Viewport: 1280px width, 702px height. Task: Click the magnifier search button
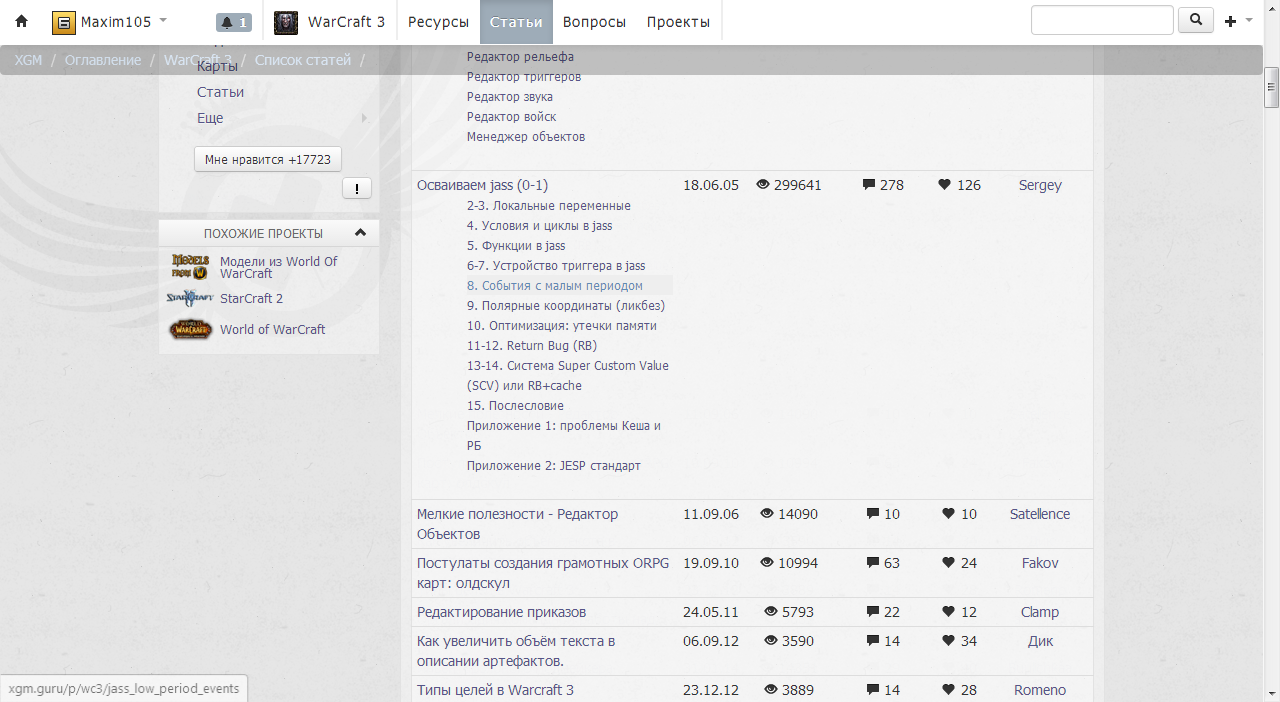1196,20
